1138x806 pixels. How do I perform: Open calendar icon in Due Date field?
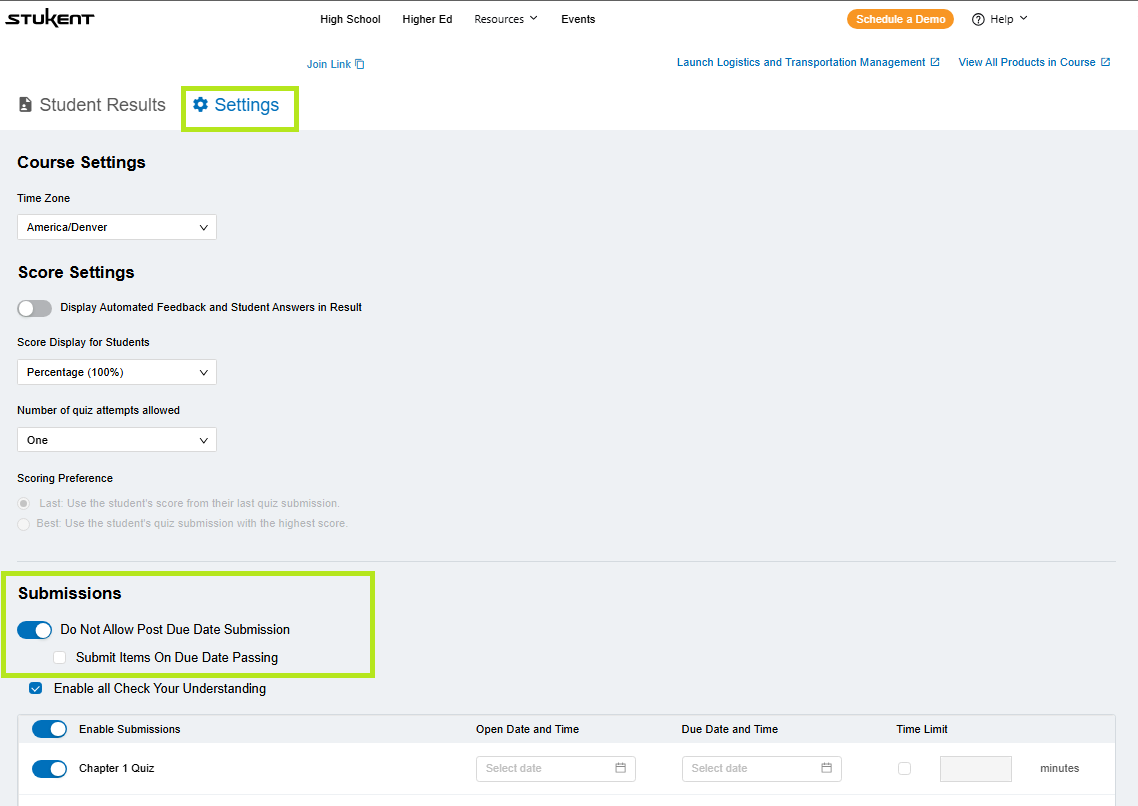pyautogui.click(x=826, y=768)
